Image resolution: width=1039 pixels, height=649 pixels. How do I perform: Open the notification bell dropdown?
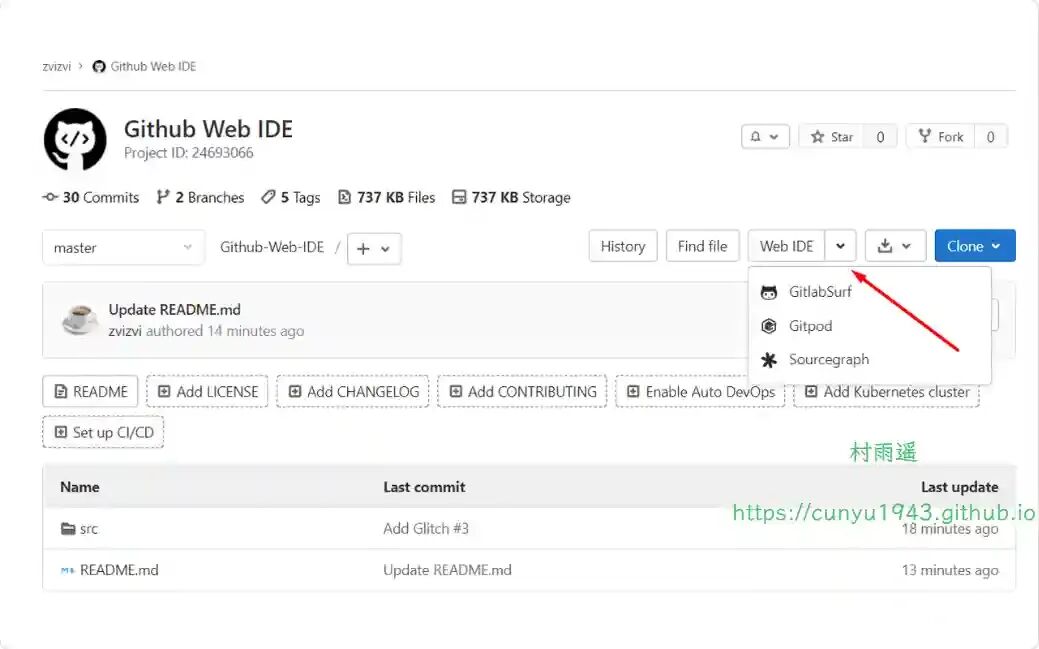coord(765,137)
